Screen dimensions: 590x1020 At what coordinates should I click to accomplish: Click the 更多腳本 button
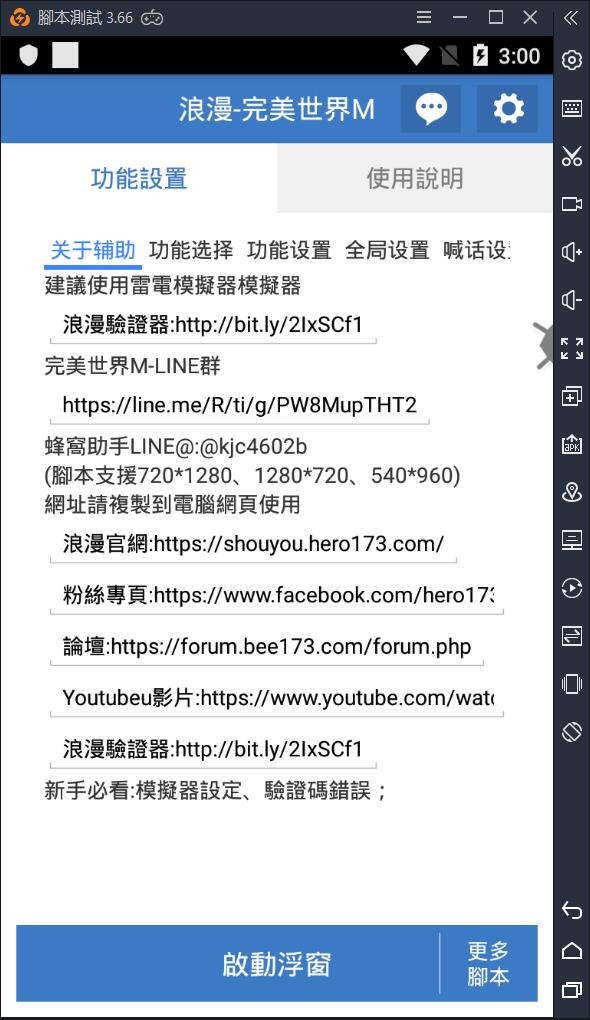point(489,963)
